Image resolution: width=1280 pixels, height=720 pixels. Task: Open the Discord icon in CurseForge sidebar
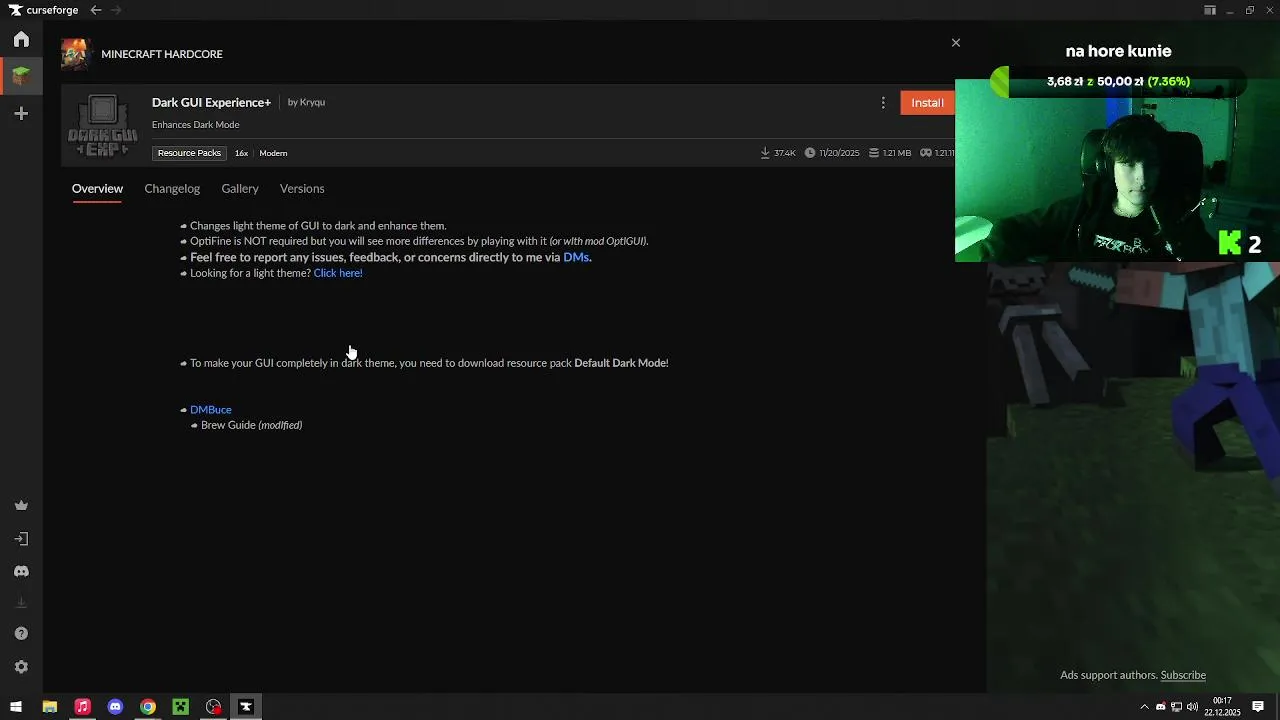coord(21,571)
